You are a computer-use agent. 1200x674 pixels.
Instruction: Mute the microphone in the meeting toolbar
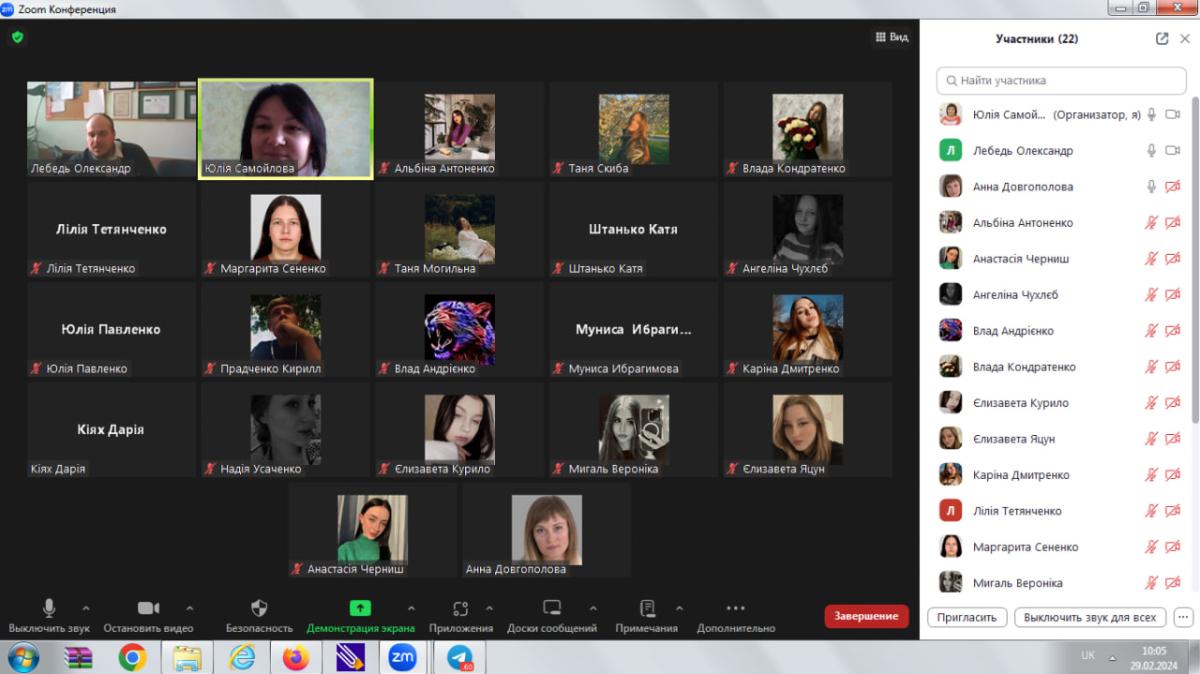pos(49,608)
